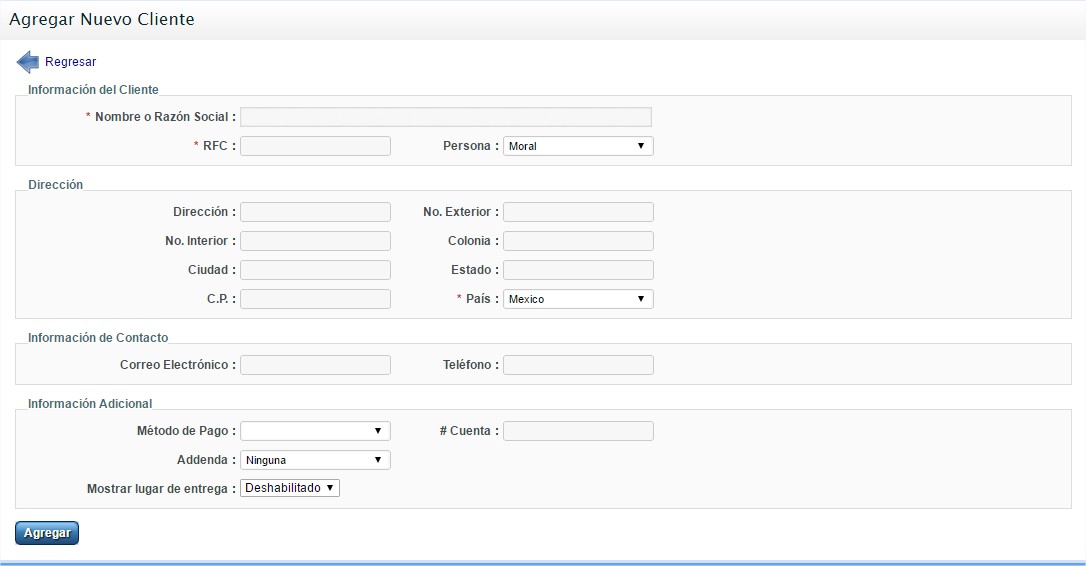The height and width of the screenshot is (566, 1086).
Task: Expand the Addenda dropdown
Action: point(315,460)
